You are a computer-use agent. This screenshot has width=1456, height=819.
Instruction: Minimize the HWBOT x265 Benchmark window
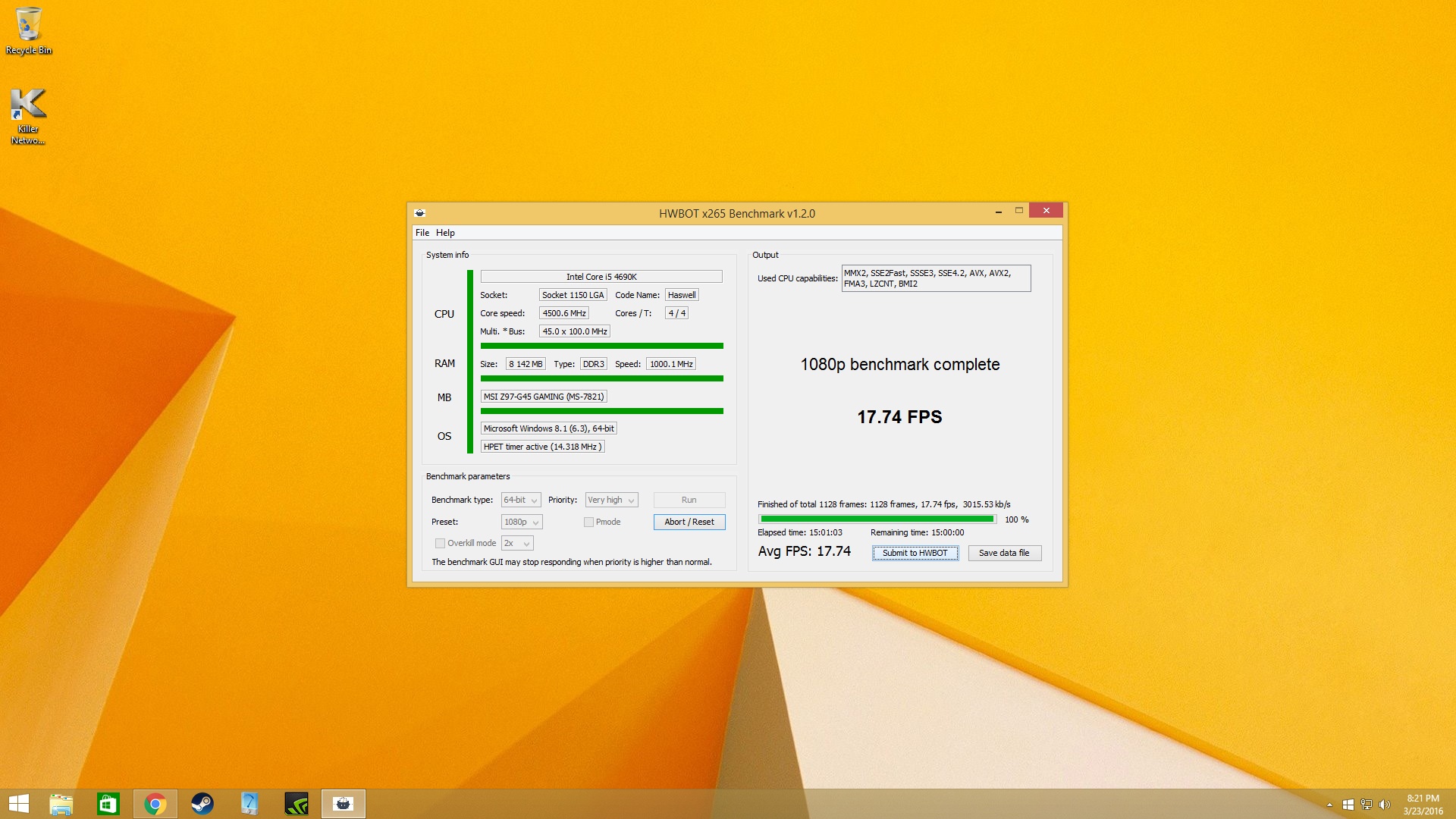tap(999, 212)
